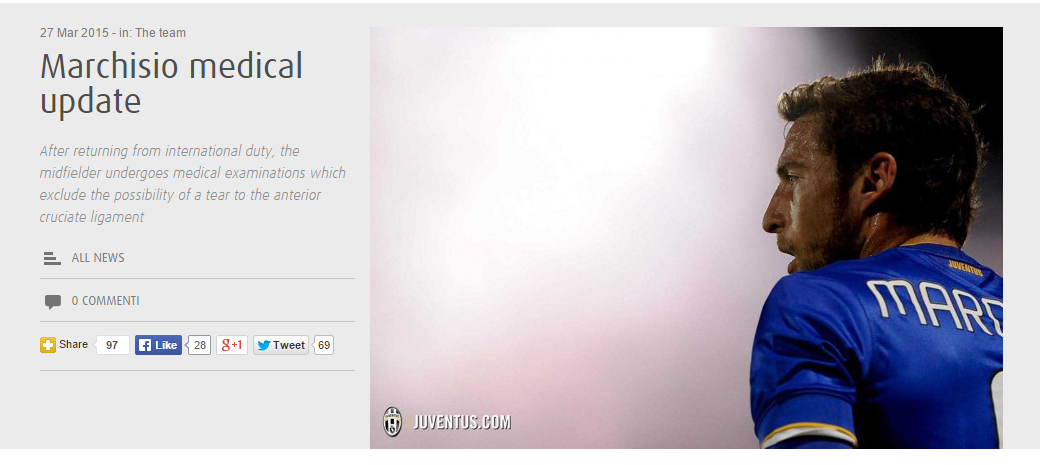Click the Facebook Like button
The height and width of the screenshot is (465, 1040).
[159, 345]
